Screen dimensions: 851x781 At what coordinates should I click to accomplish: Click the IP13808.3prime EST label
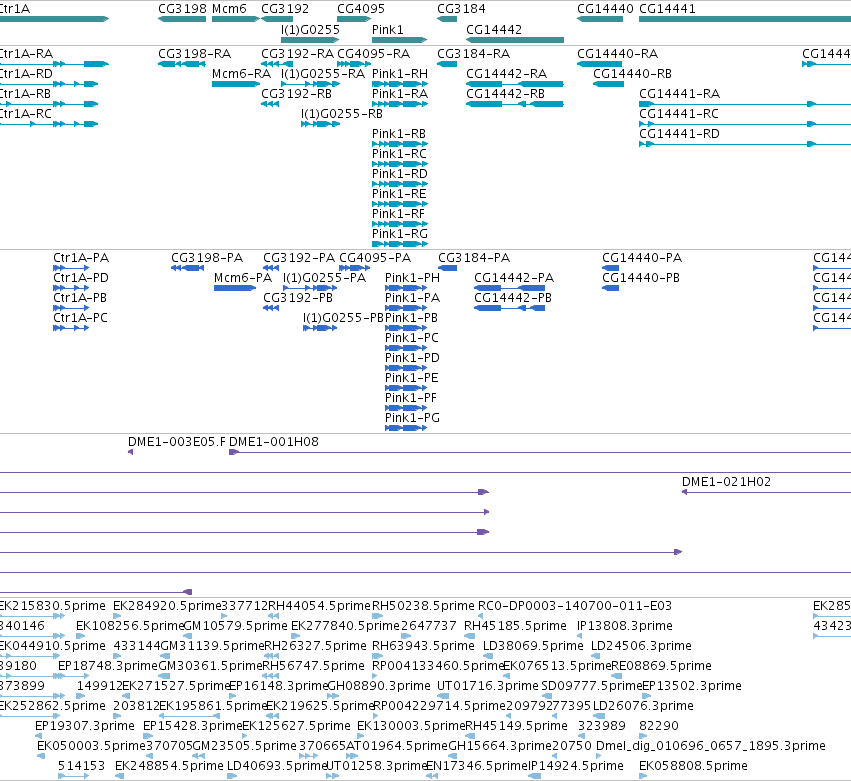625,626
